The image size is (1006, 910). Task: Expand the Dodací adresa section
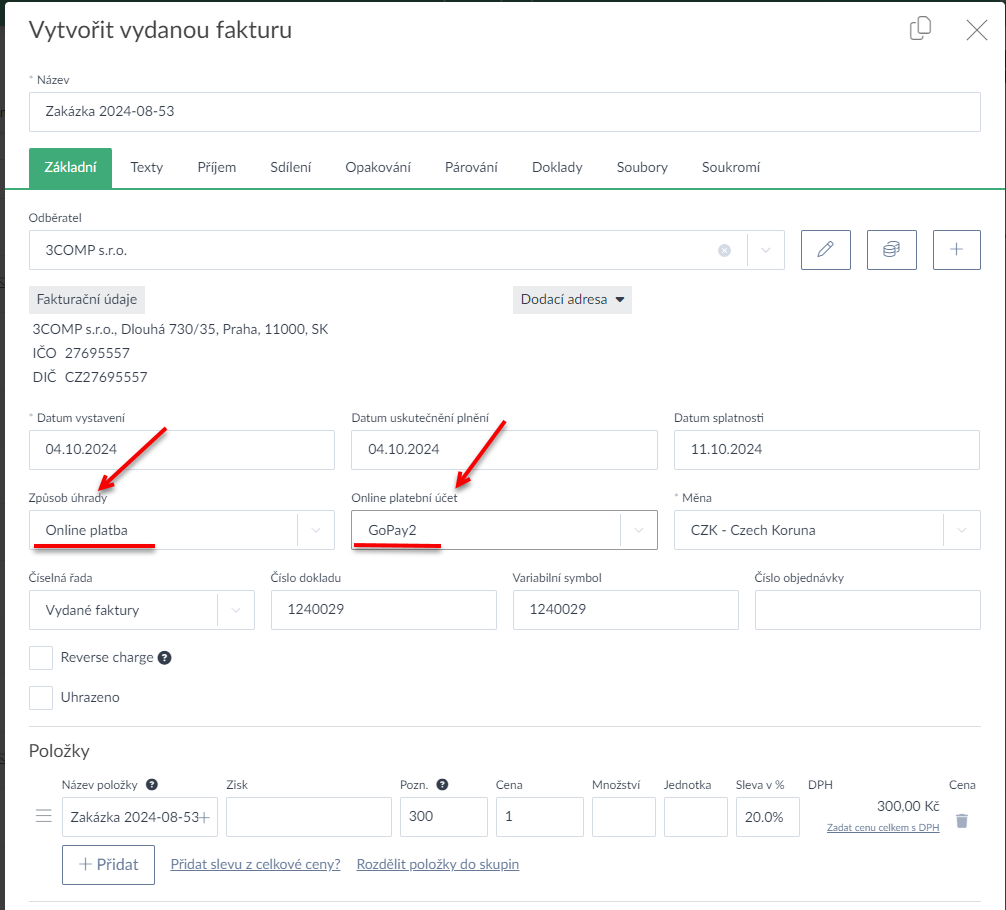[x=572, y=299]
